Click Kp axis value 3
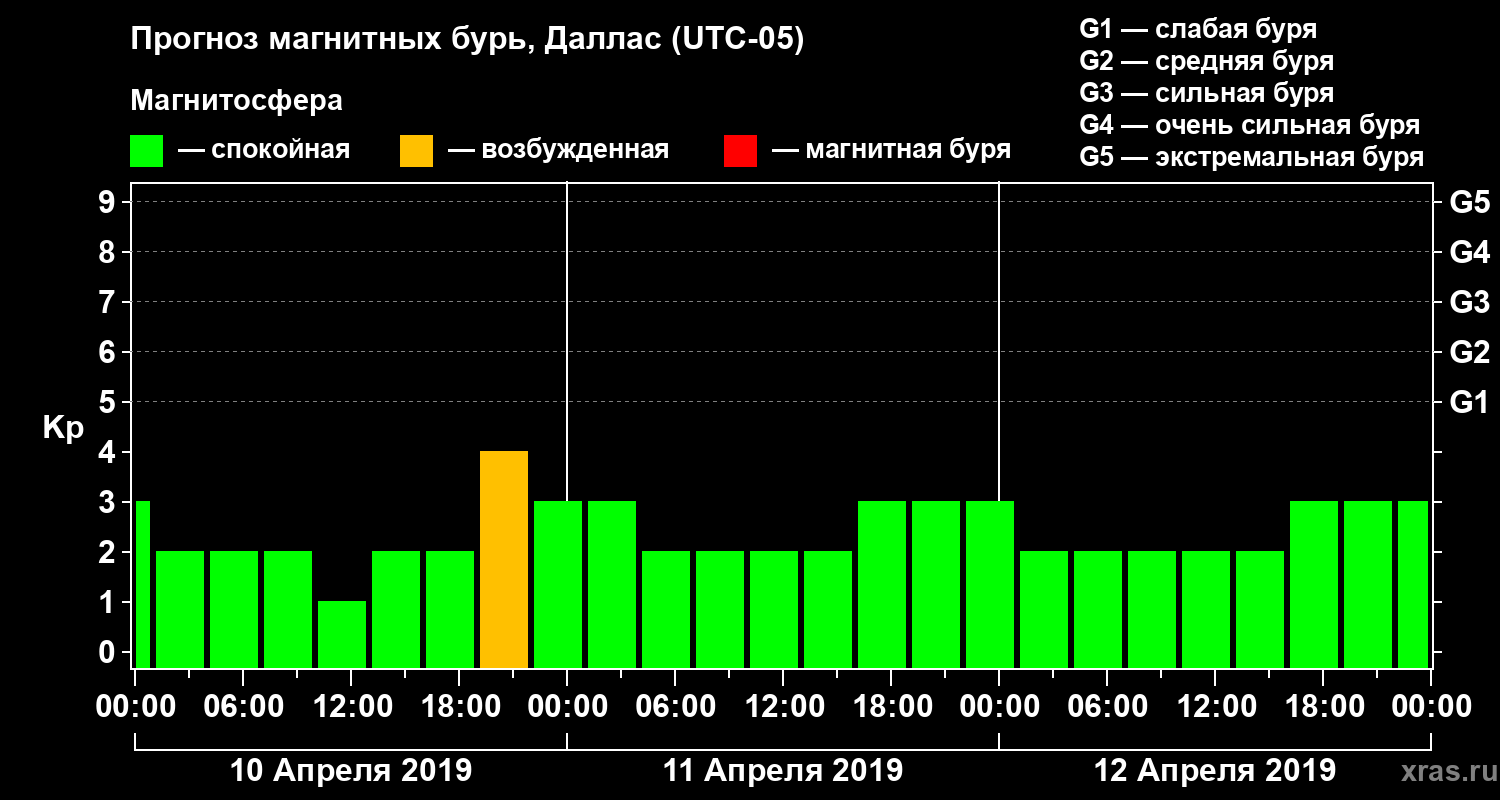The height and width of the screenshot is (800, 1500). tap(109, 502)
